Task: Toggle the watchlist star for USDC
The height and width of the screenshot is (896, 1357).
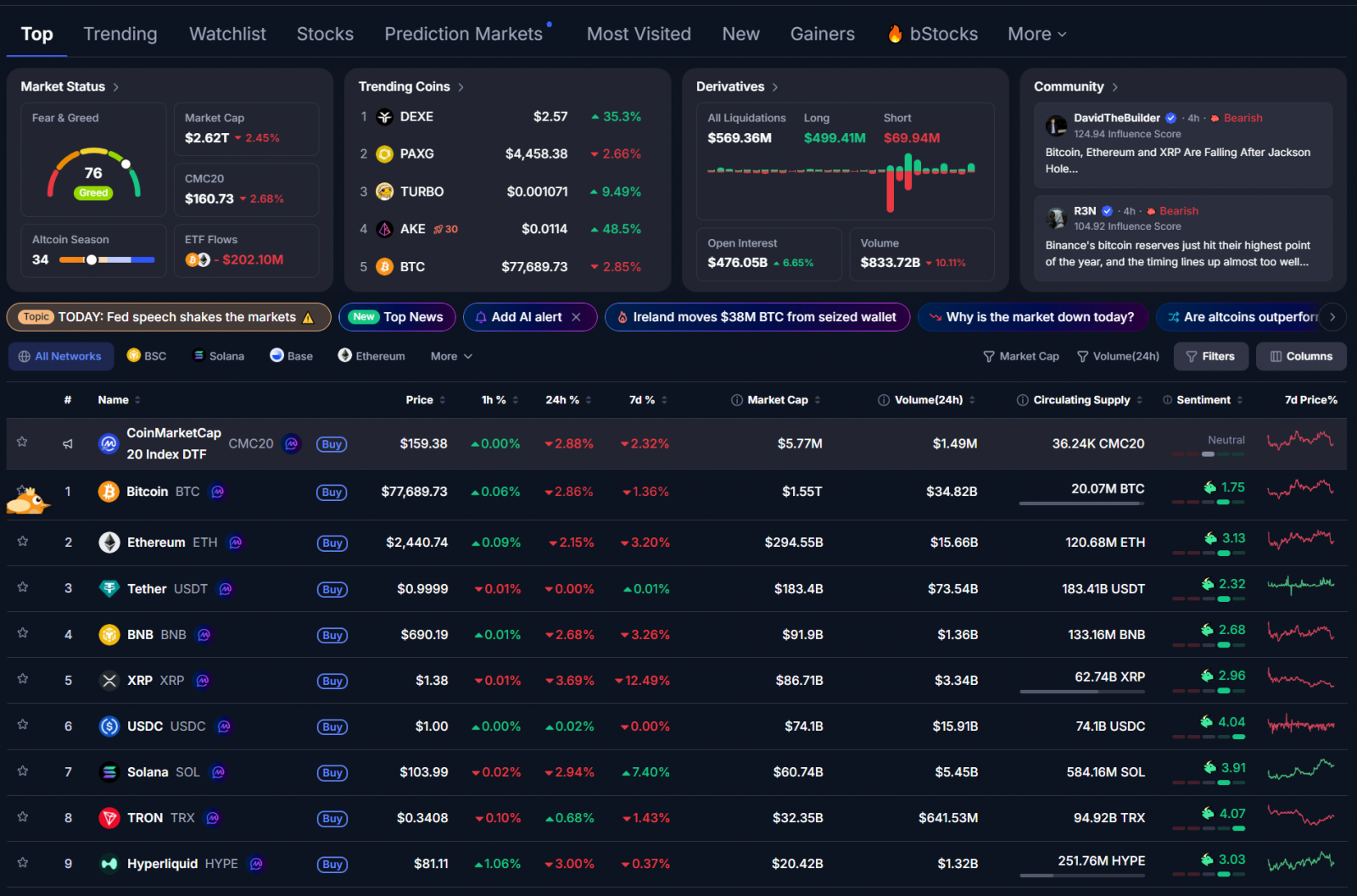Action: pyautogui.click(x=23, y=724)
